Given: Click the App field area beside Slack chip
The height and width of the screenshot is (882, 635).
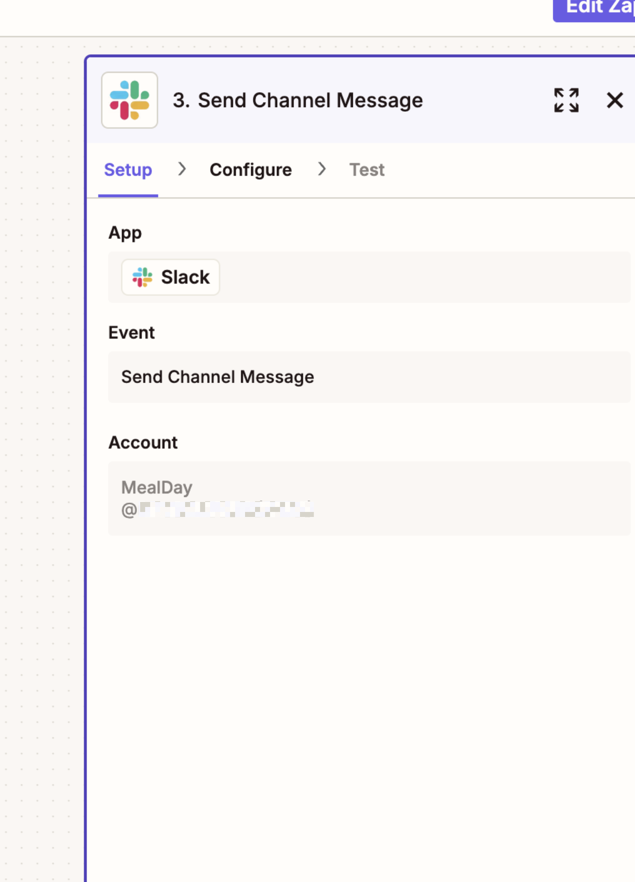Looking at the screenshot, I should pyautogui.click(x=425, y=277).
